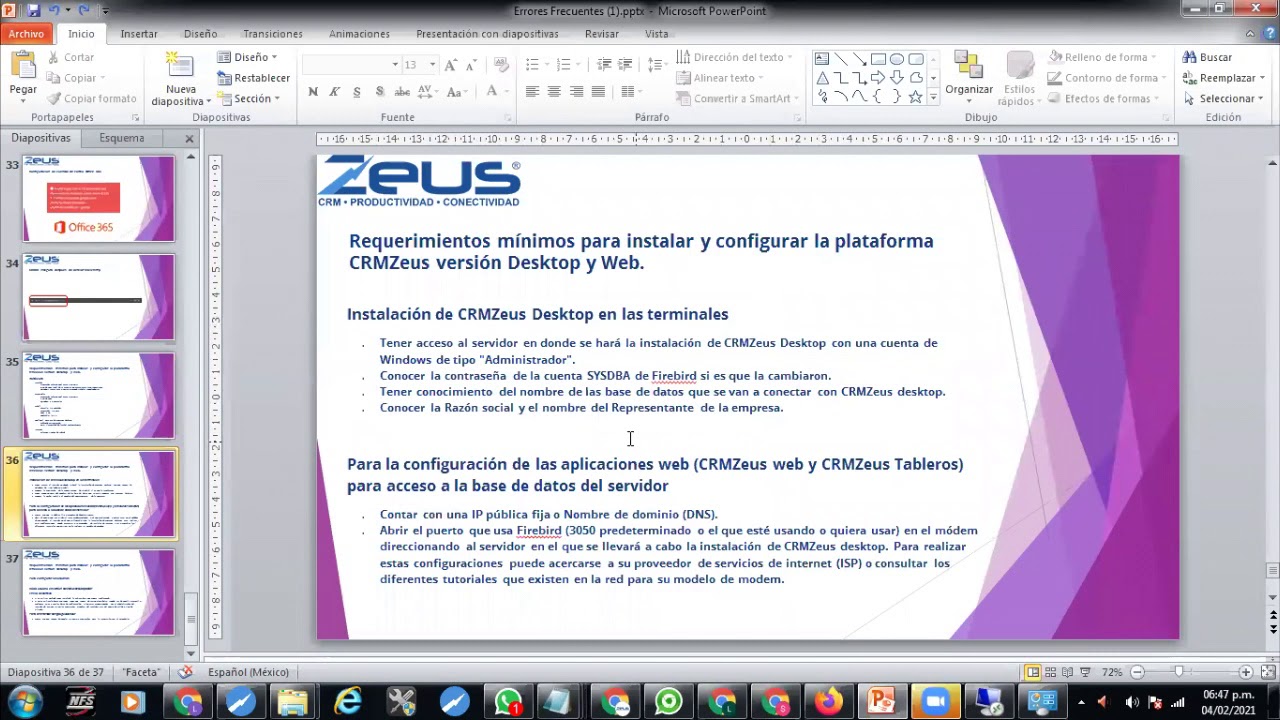Save presentation from quick access toolbar
This screenshot has width=1280, height=720.
coord(33,10)
